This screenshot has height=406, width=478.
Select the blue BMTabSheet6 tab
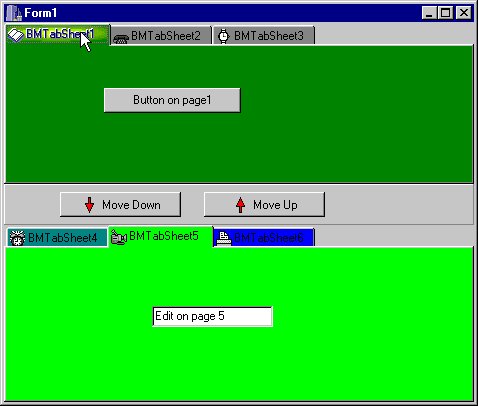(x=264, y=238)
